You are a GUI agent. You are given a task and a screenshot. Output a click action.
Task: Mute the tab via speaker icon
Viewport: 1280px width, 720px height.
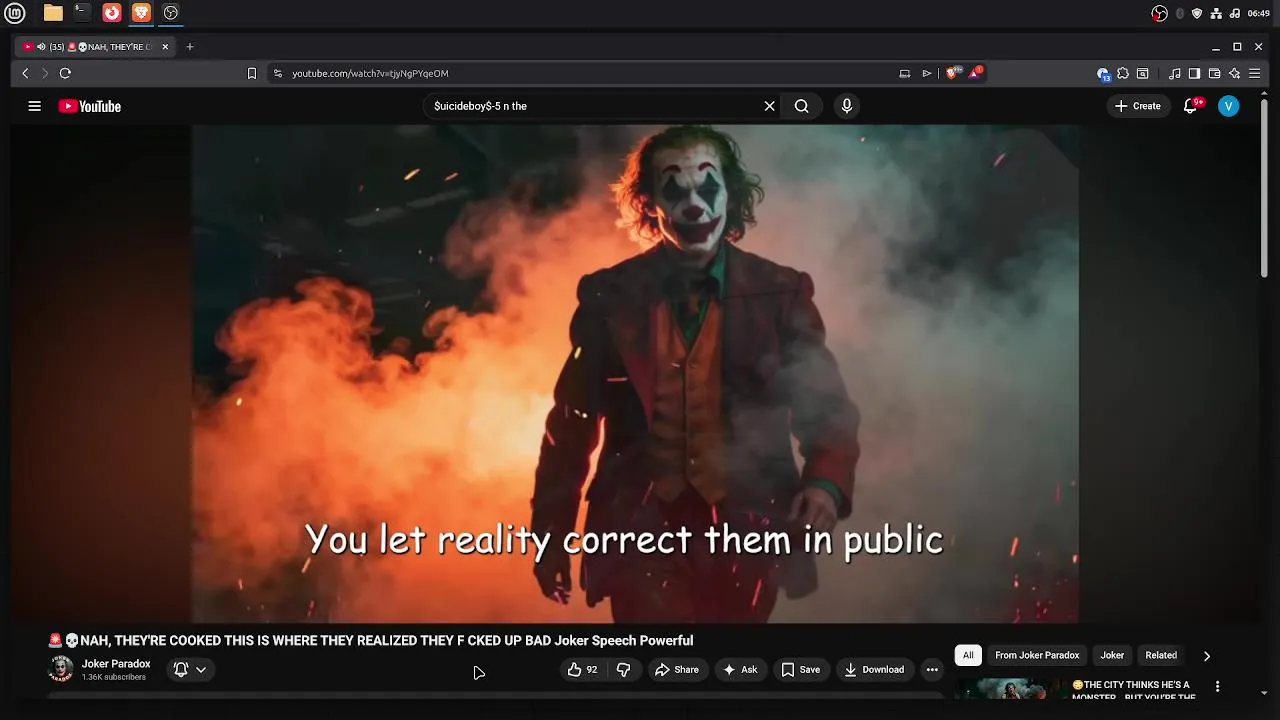41,47
